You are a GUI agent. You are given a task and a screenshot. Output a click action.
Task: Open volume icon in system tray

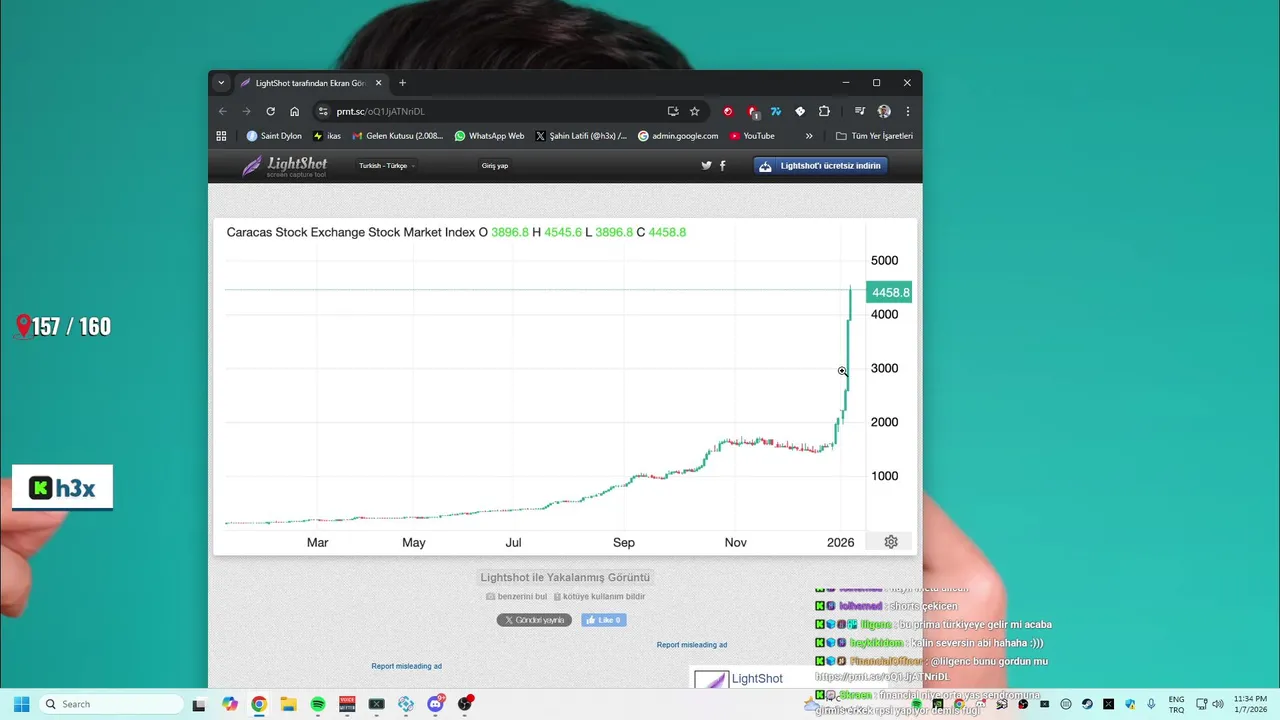(1217, 704)
